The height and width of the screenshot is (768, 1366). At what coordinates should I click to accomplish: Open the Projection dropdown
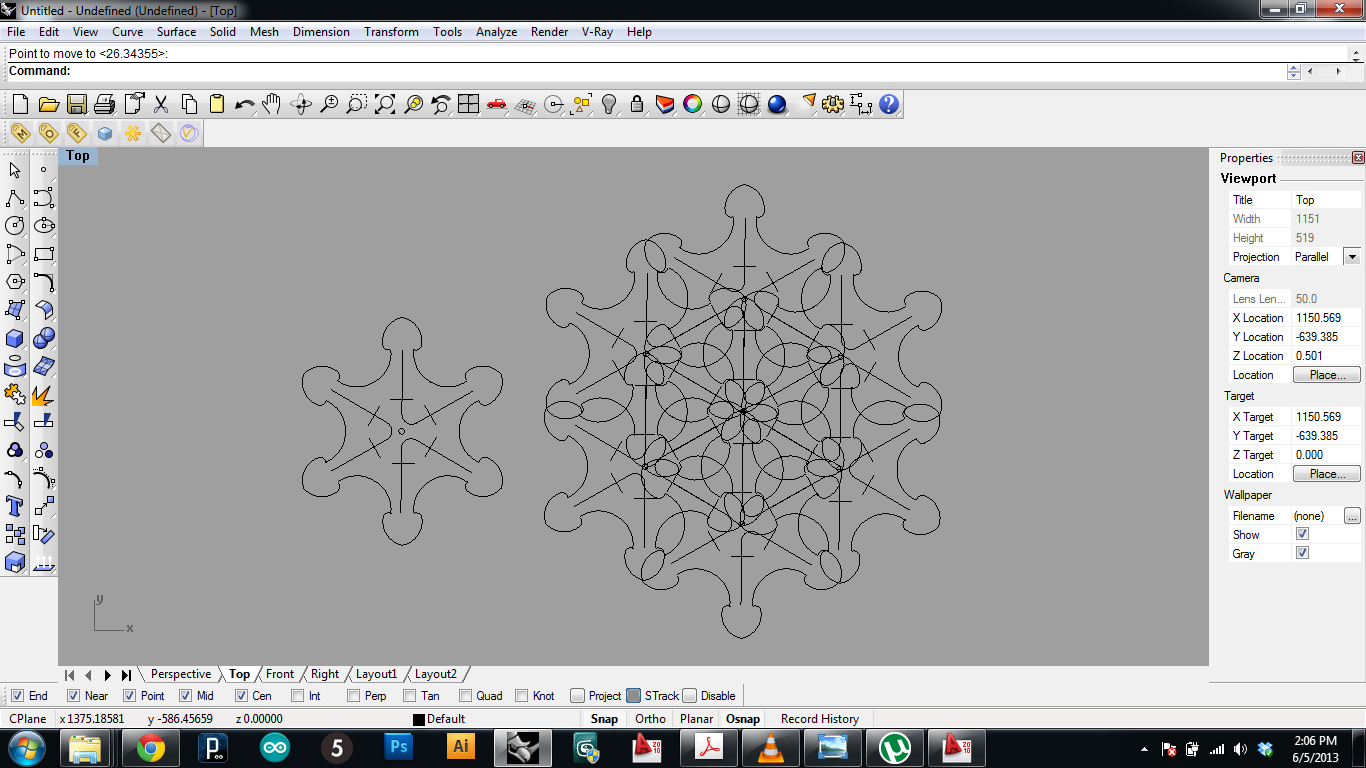tap(1351, 257)
